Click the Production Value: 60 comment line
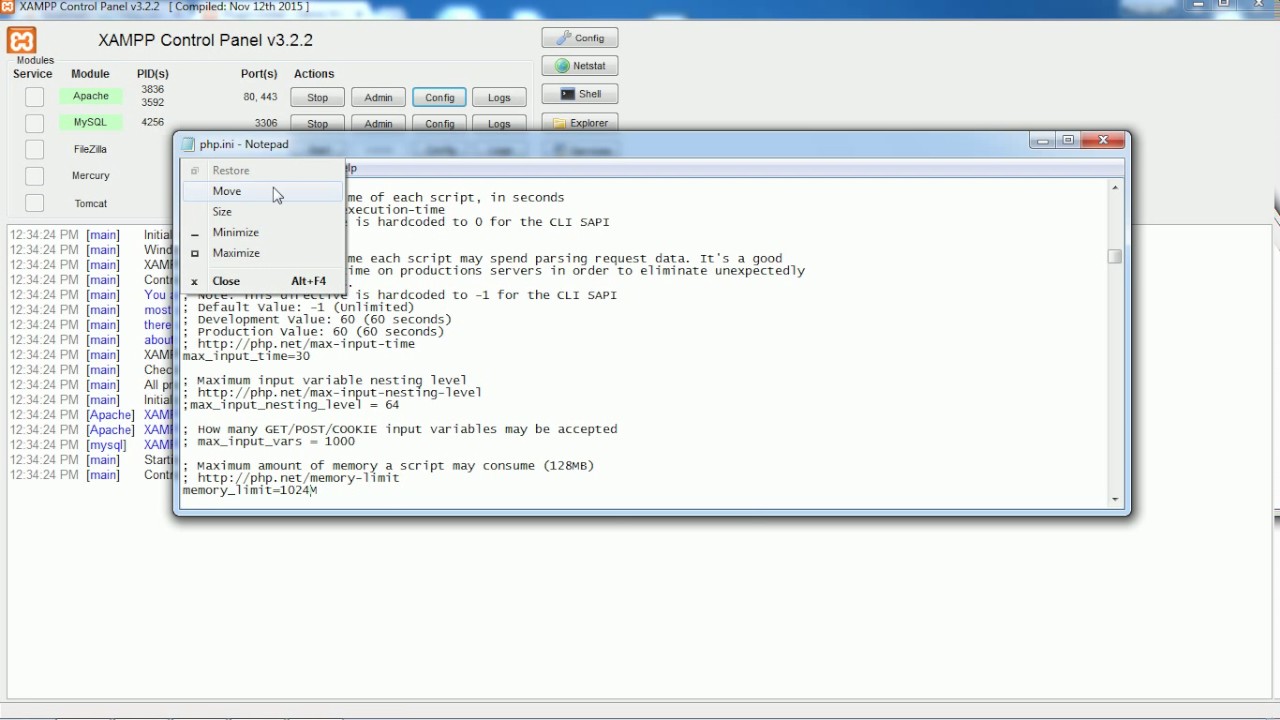1280x720 pixels. coord(313,332)
